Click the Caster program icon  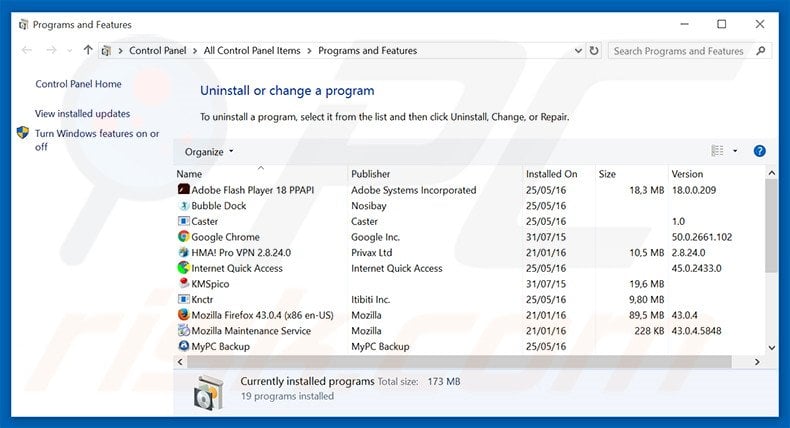[183, 221]
